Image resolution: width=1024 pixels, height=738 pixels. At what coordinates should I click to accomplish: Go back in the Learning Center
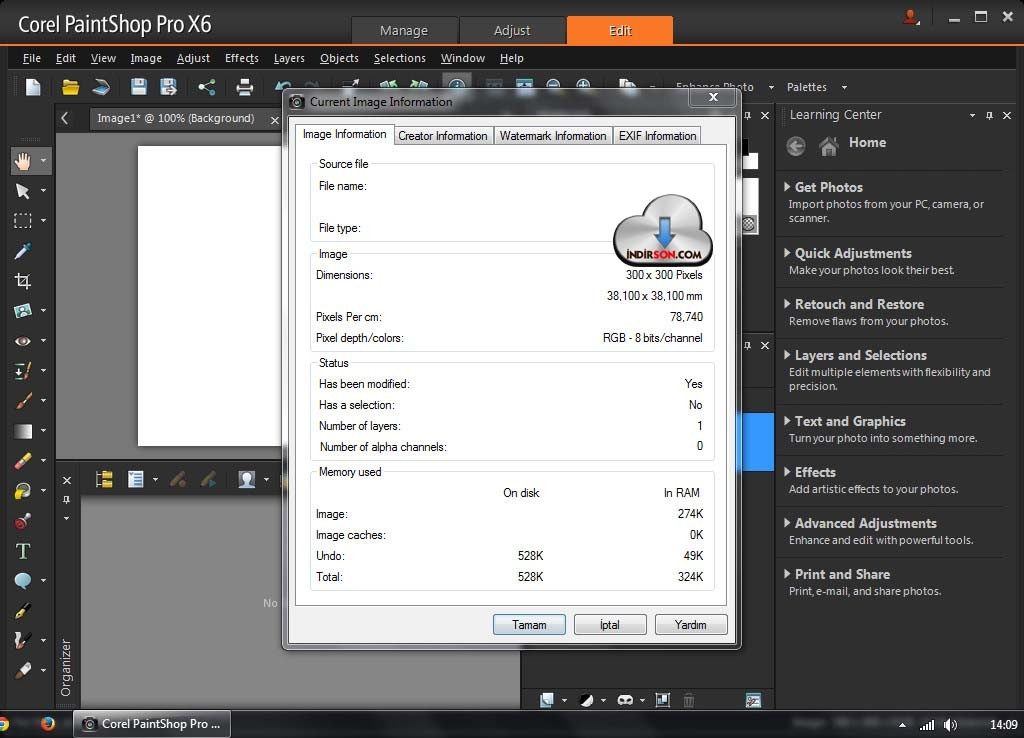pos(795,146)
